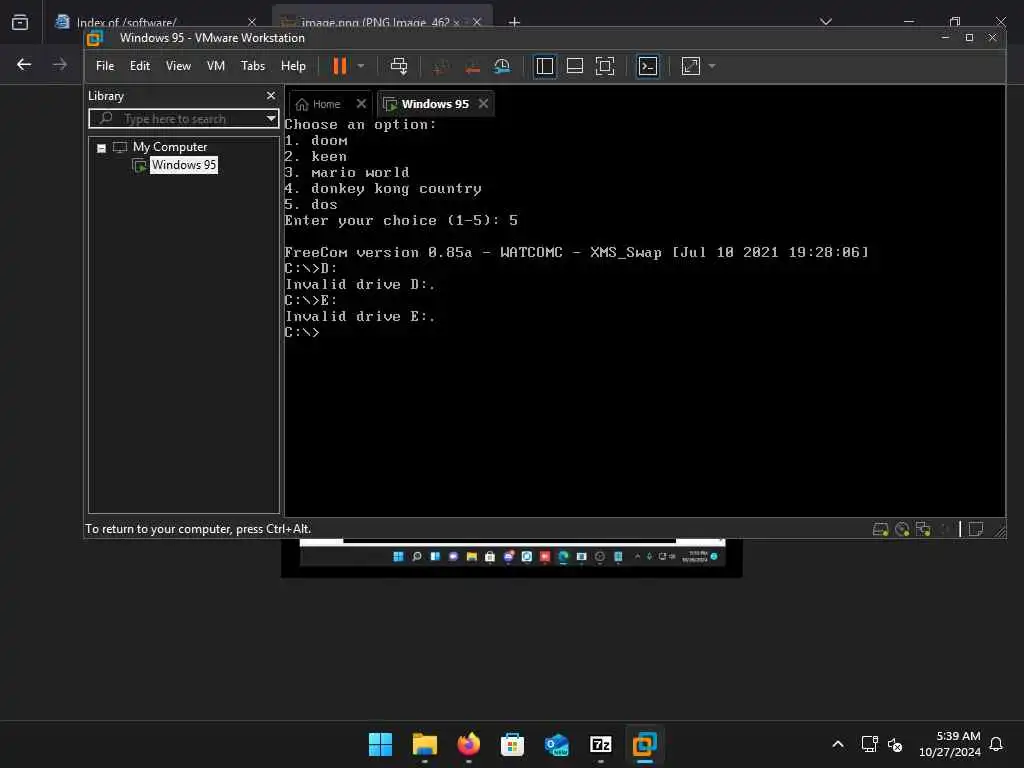Toggle the library sidebar view button
Screen dimensions: 1024x768
[x=544, y=66]
